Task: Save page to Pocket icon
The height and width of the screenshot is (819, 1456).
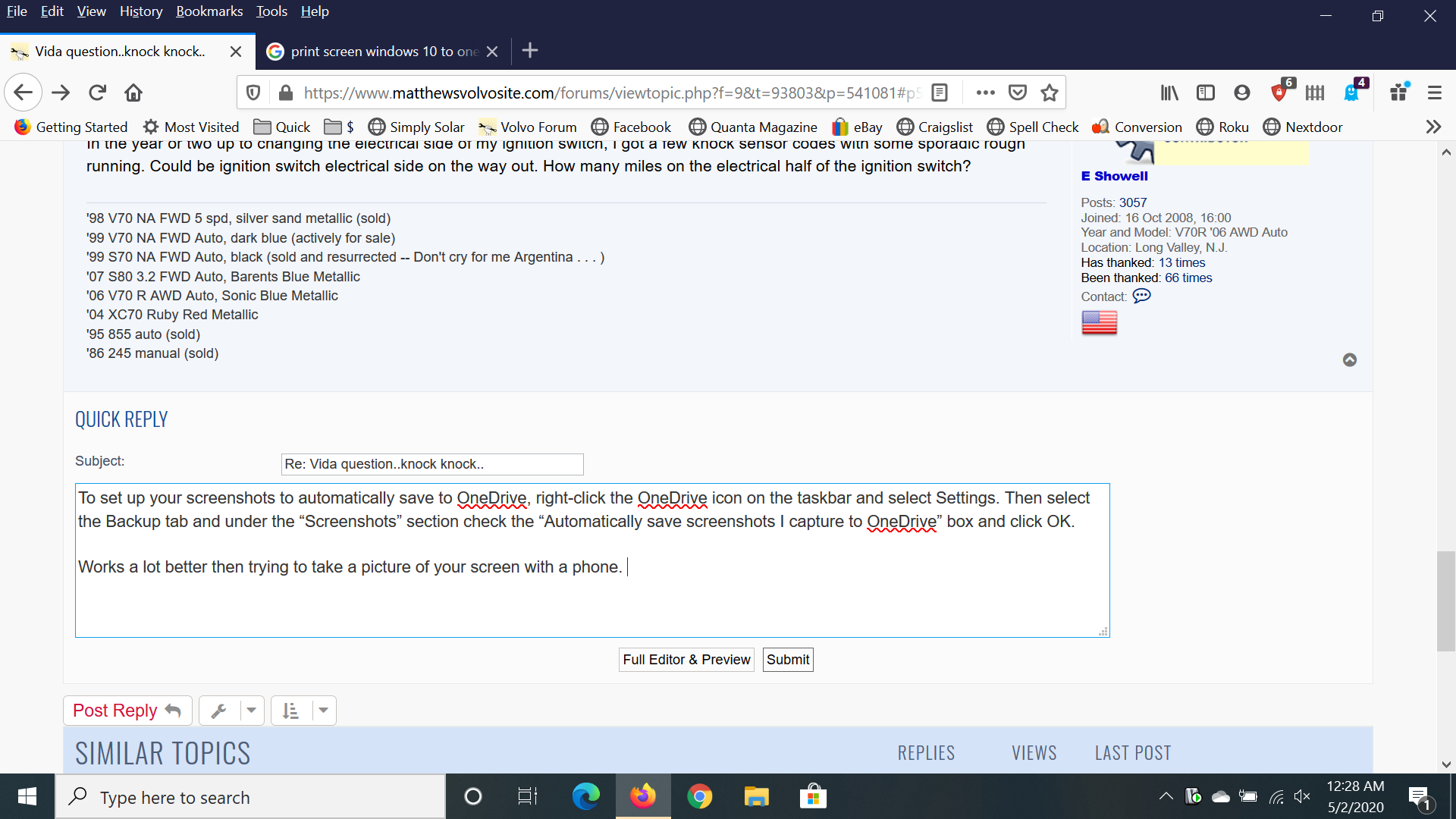Action: tap(1018, 93)
